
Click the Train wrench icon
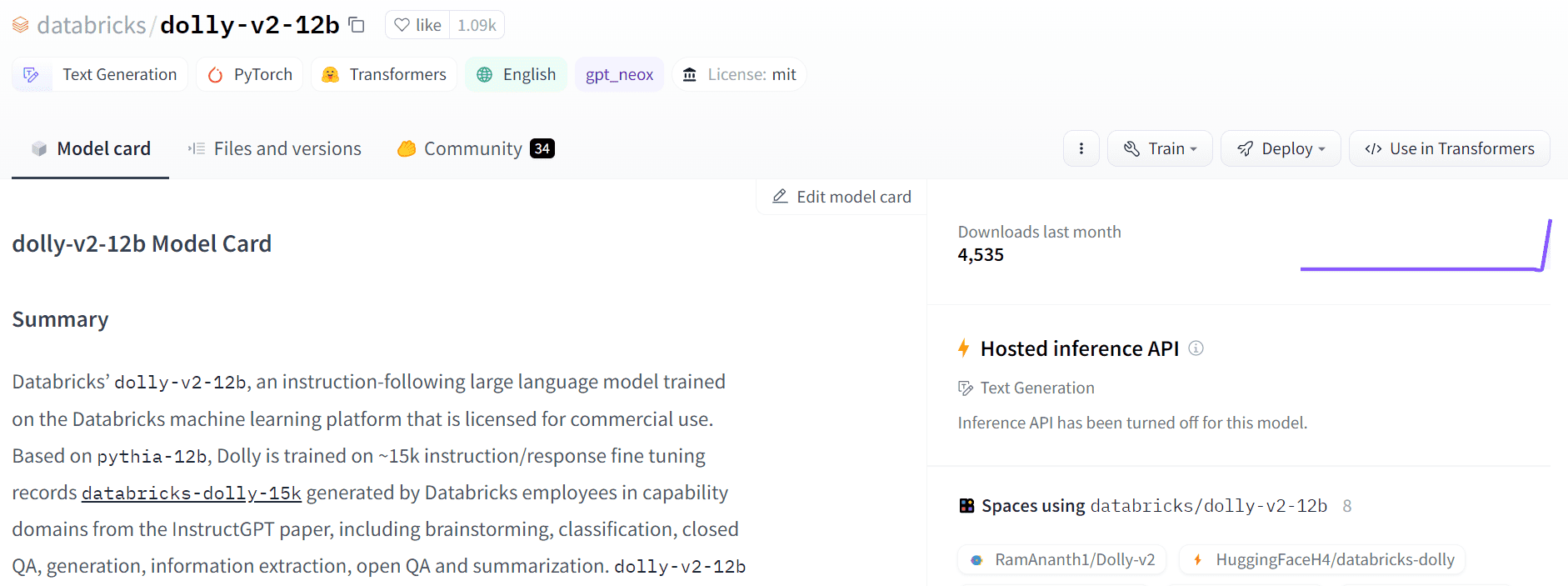coord(1131,148)
